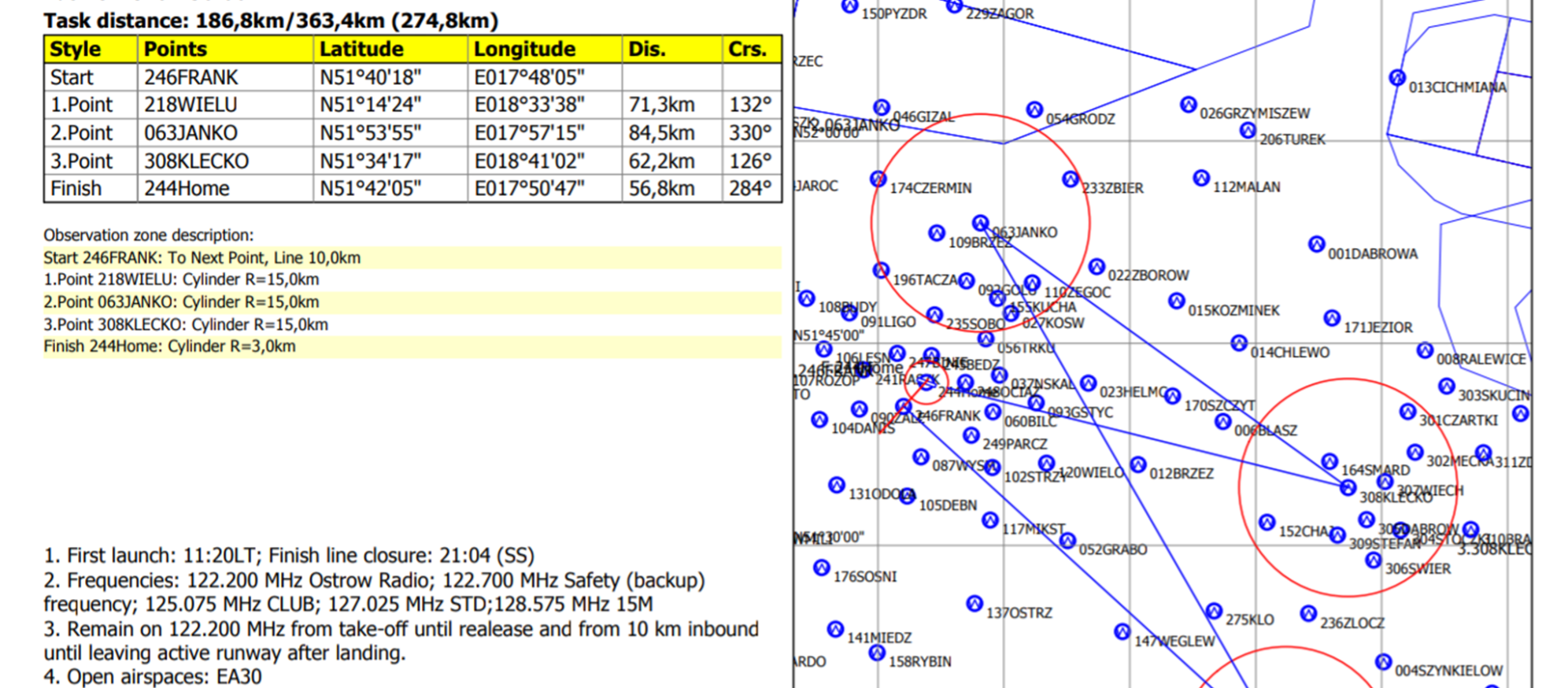Click the 206TUREK waypoint marker
Image resolution: width=1568 pixels, height=688 pixels.
[1248, 131]
